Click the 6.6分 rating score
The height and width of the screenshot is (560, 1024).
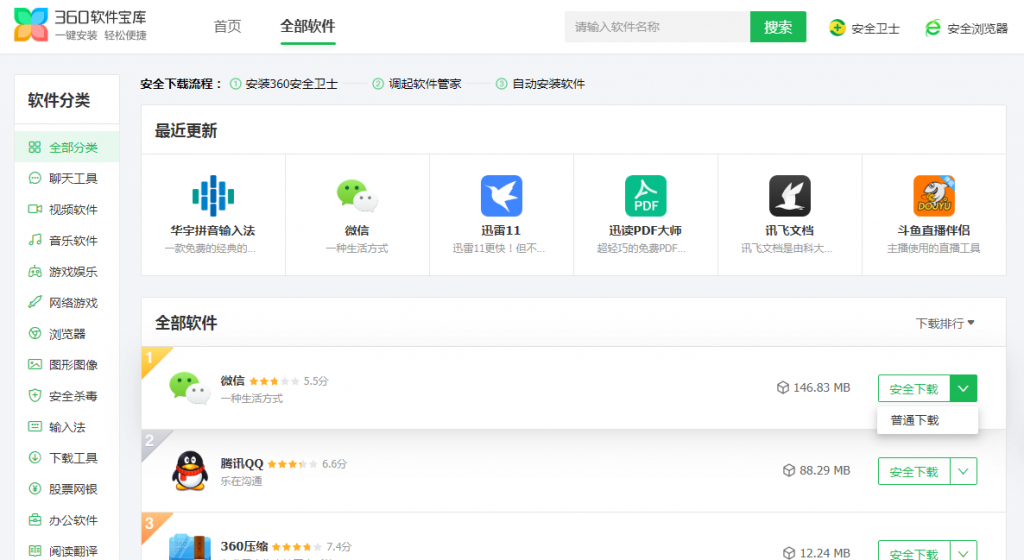(x=334, y=464)
